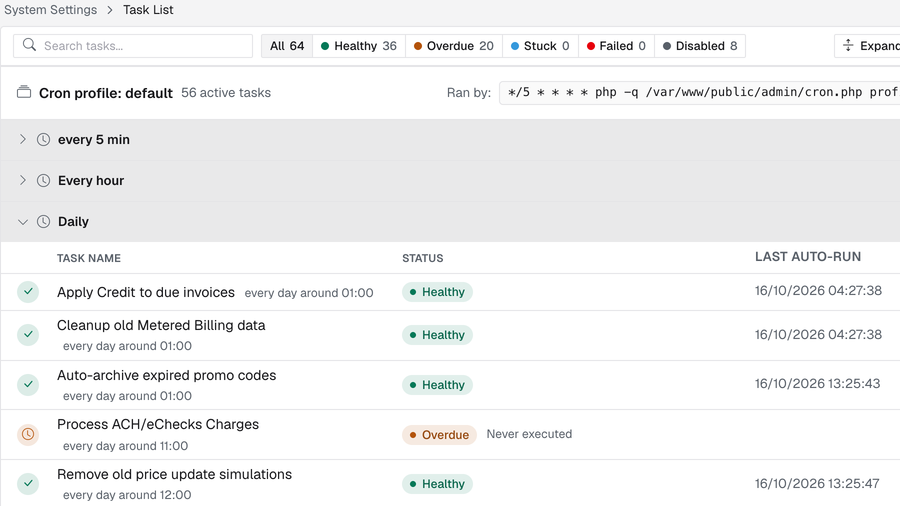This screenshot has height=506, width=900.
Task: Click every day around 11:00 schedule text
Action: (x=126, y=446)
